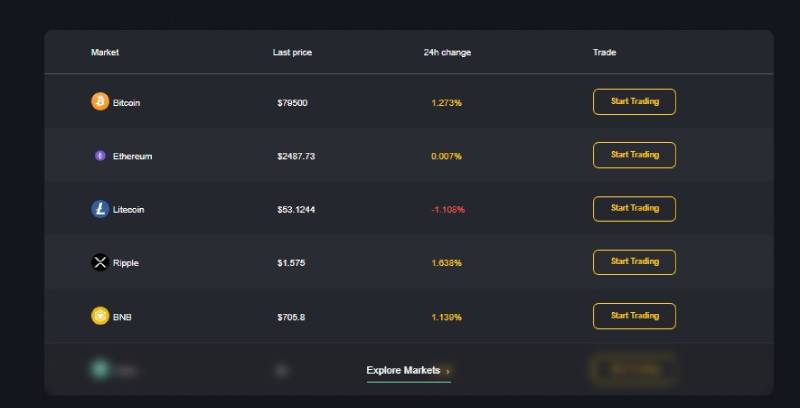Click the blurred Start Trading button

click(633, 370)
